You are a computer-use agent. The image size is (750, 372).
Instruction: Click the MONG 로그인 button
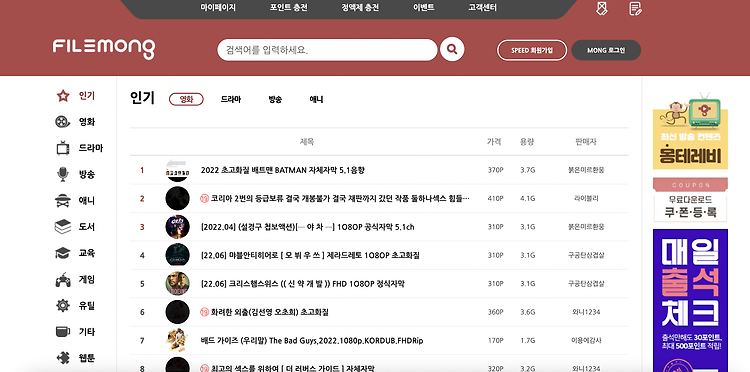coord(606,50)
